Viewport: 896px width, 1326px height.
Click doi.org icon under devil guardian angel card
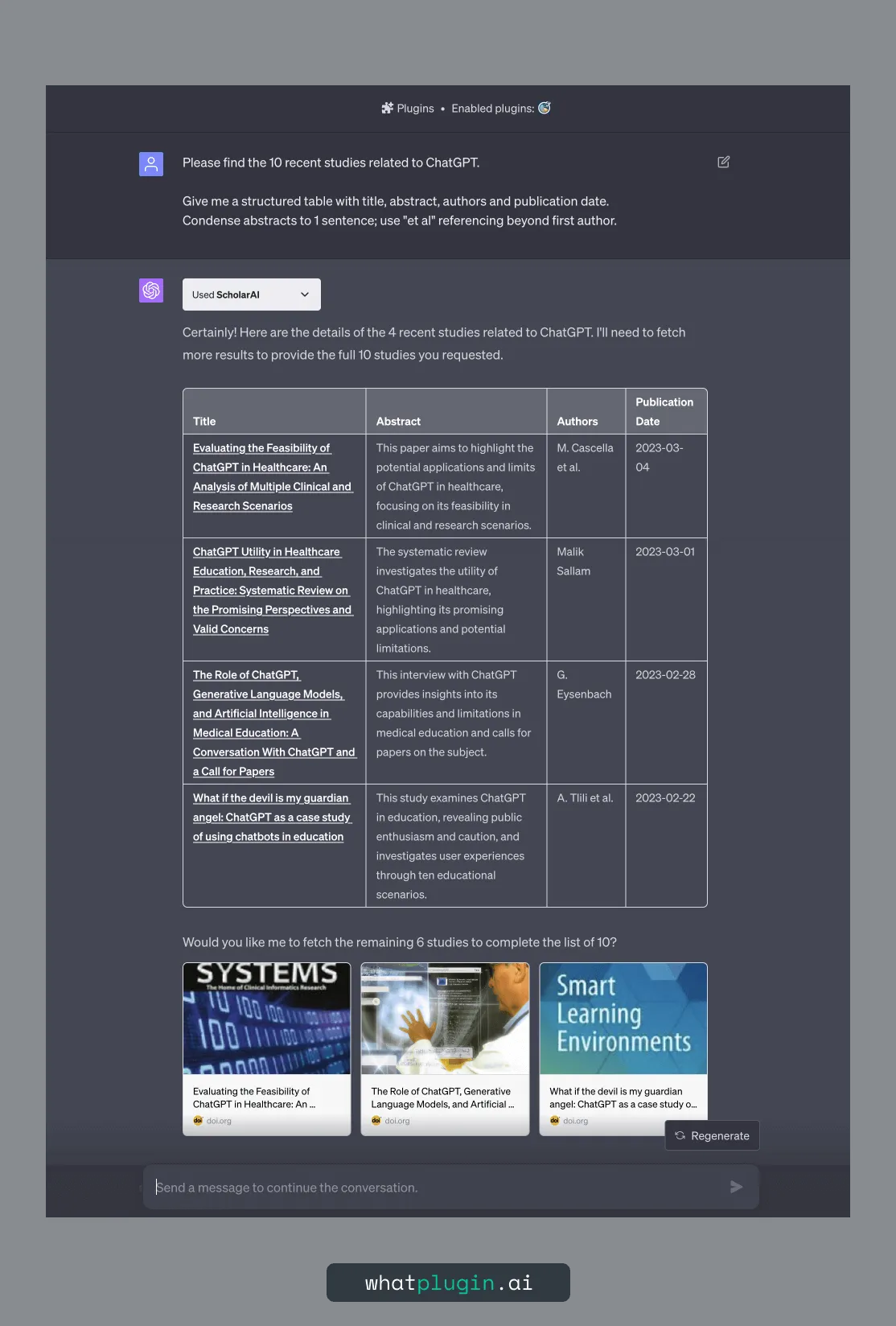point(554,1121)
